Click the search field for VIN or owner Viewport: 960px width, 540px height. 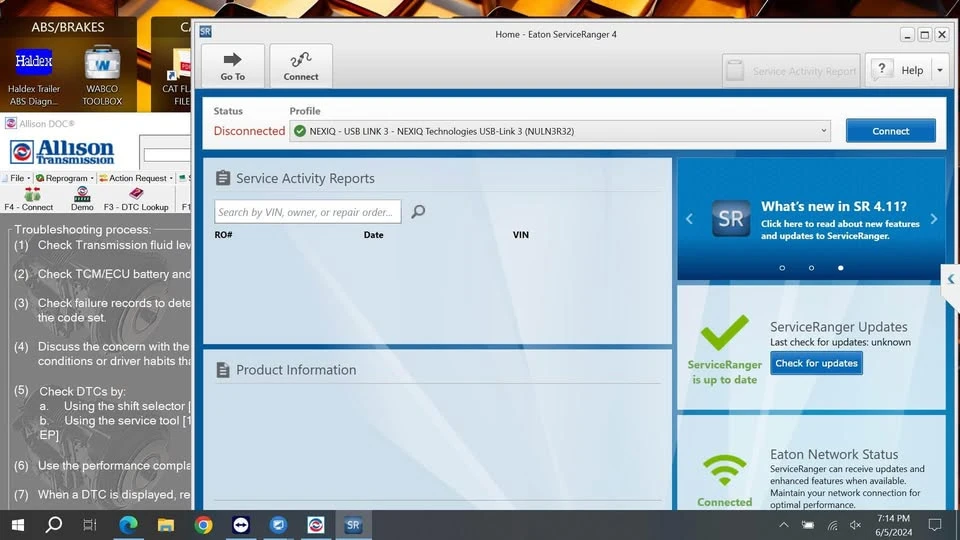(x=307, y=212)
